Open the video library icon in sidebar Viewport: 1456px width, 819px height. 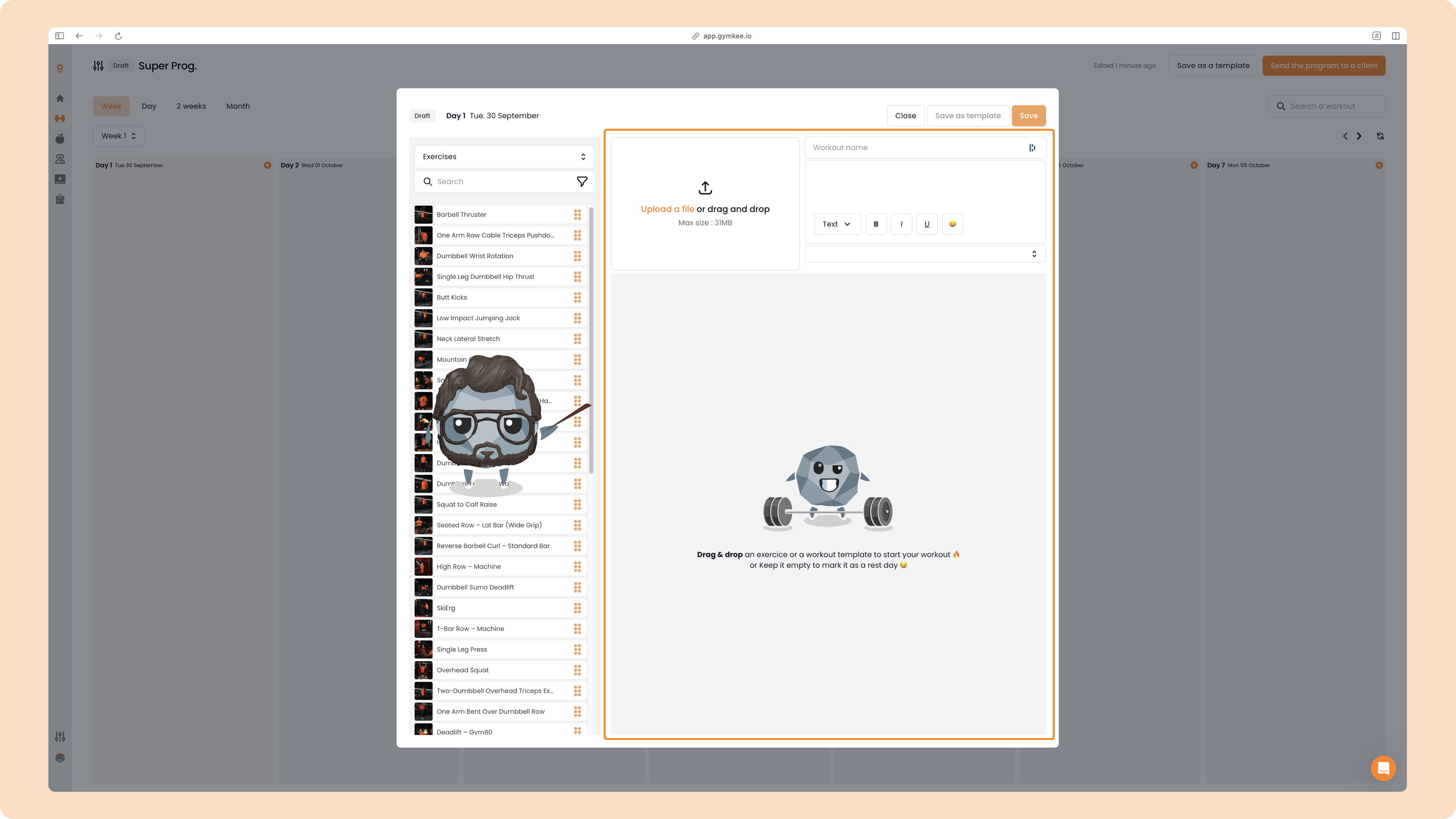60,179
